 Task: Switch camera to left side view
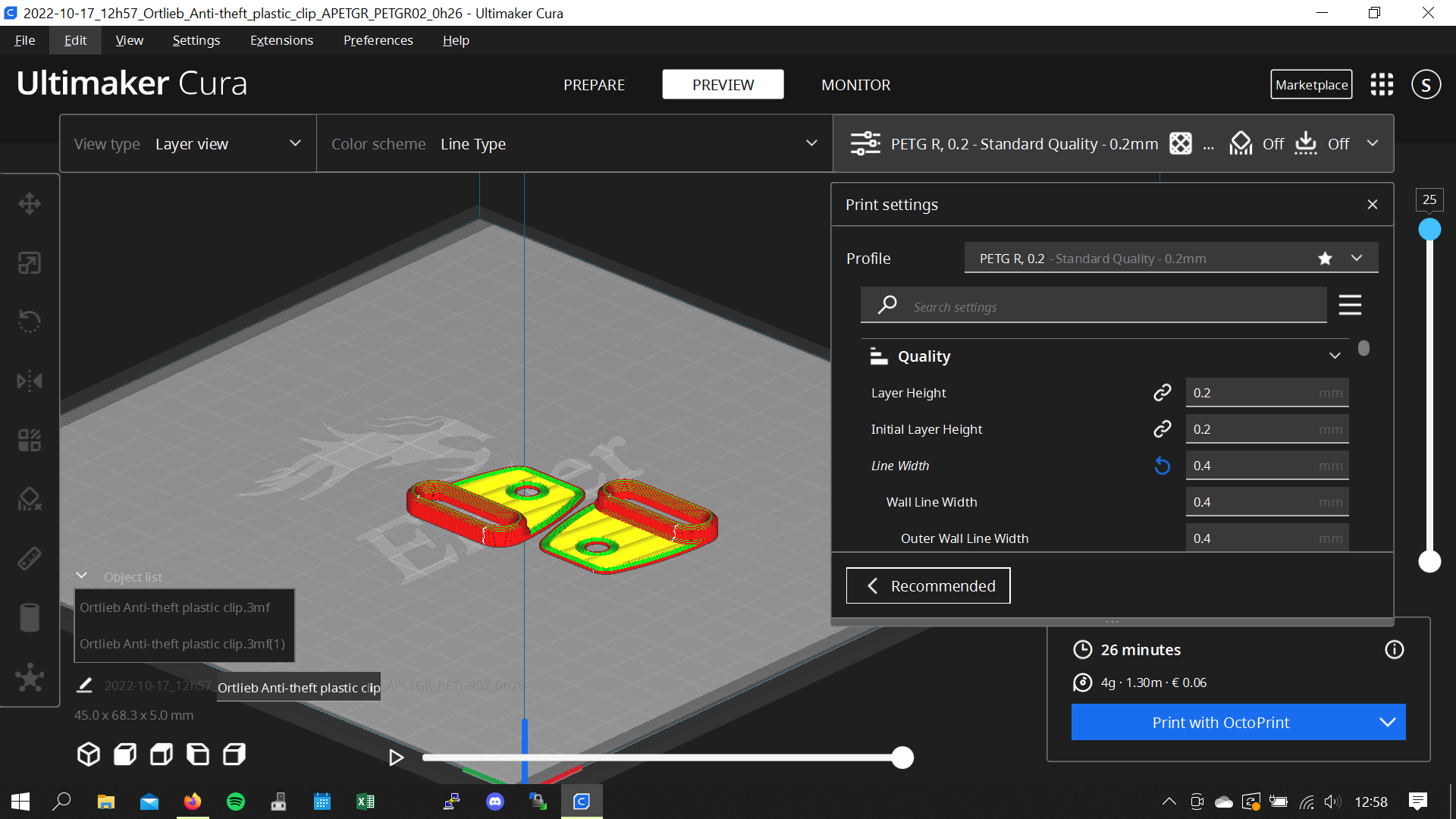tap(198, 754)
